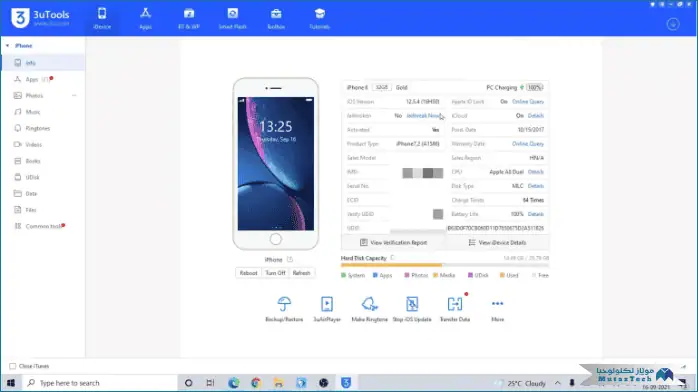Open 3uAirPlayer tool

(327, 308)
